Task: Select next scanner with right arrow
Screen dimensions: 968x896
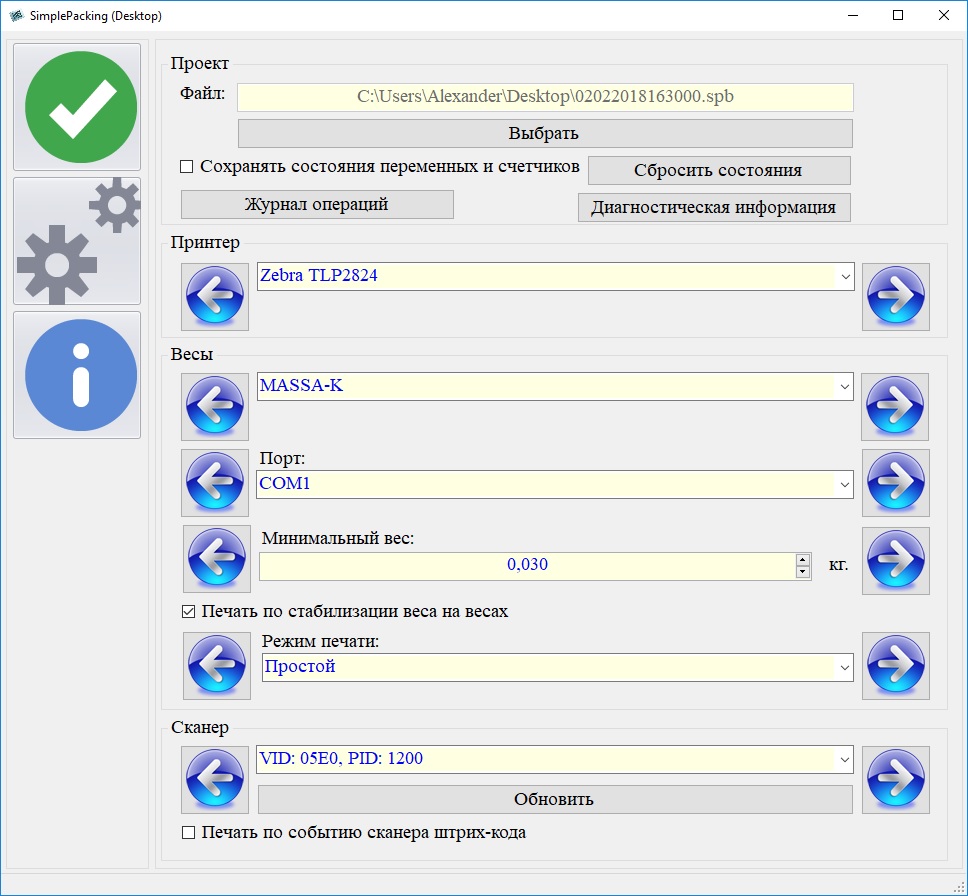Action: click(x=896, y=780)
